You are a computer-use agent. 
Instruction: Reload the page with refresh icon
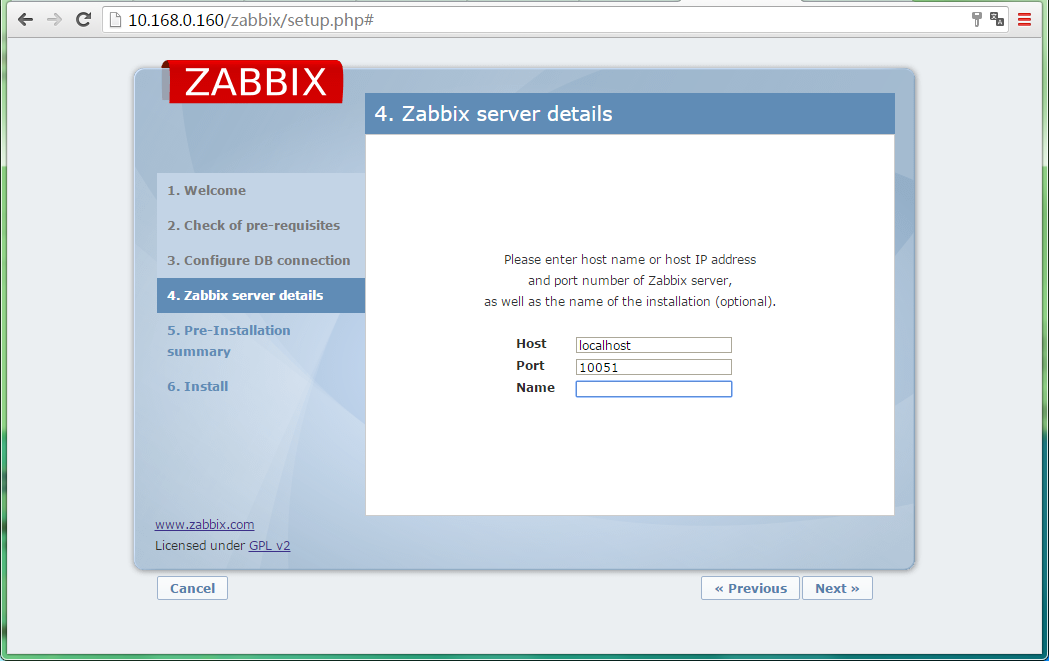point(83,19)
